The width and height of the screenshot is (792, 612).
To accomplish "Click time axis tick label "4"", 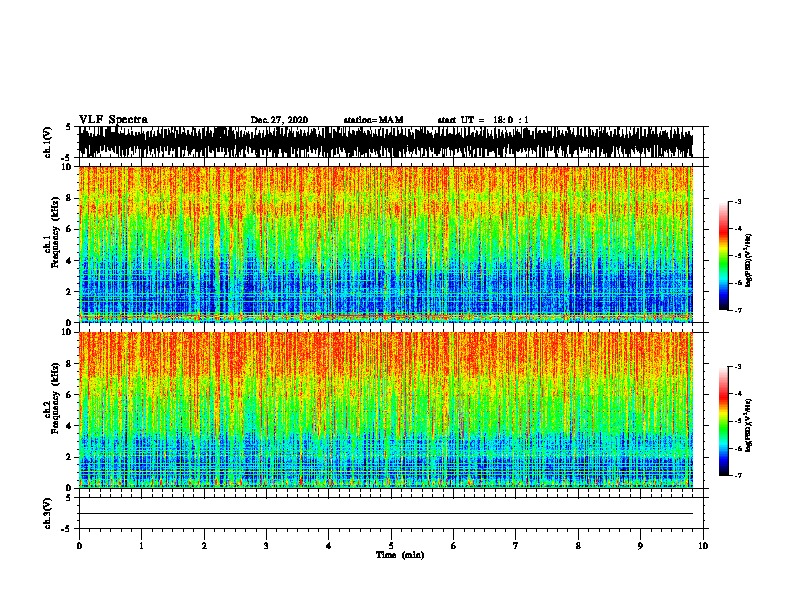I will pos(329,546).
